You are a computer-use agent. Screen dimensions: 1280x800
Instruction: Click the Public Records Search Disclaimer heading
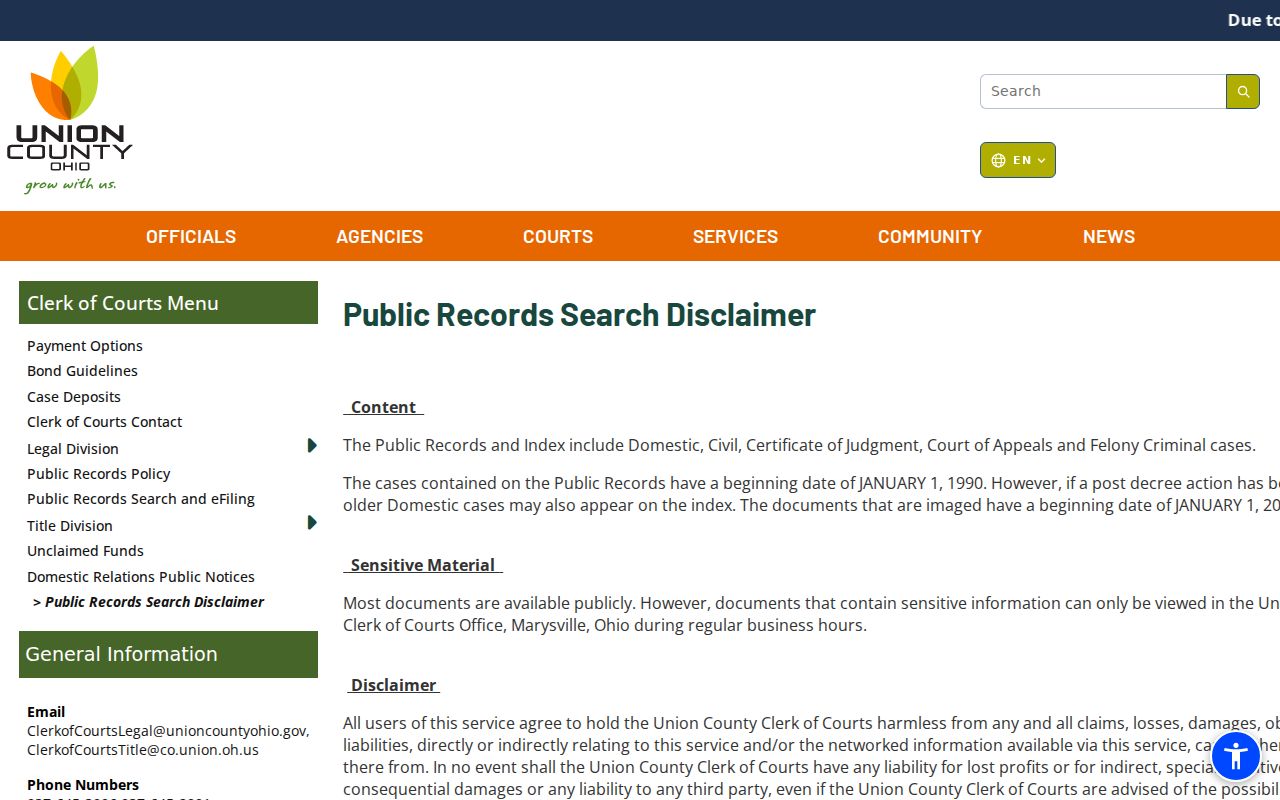(x=579, y=315)
